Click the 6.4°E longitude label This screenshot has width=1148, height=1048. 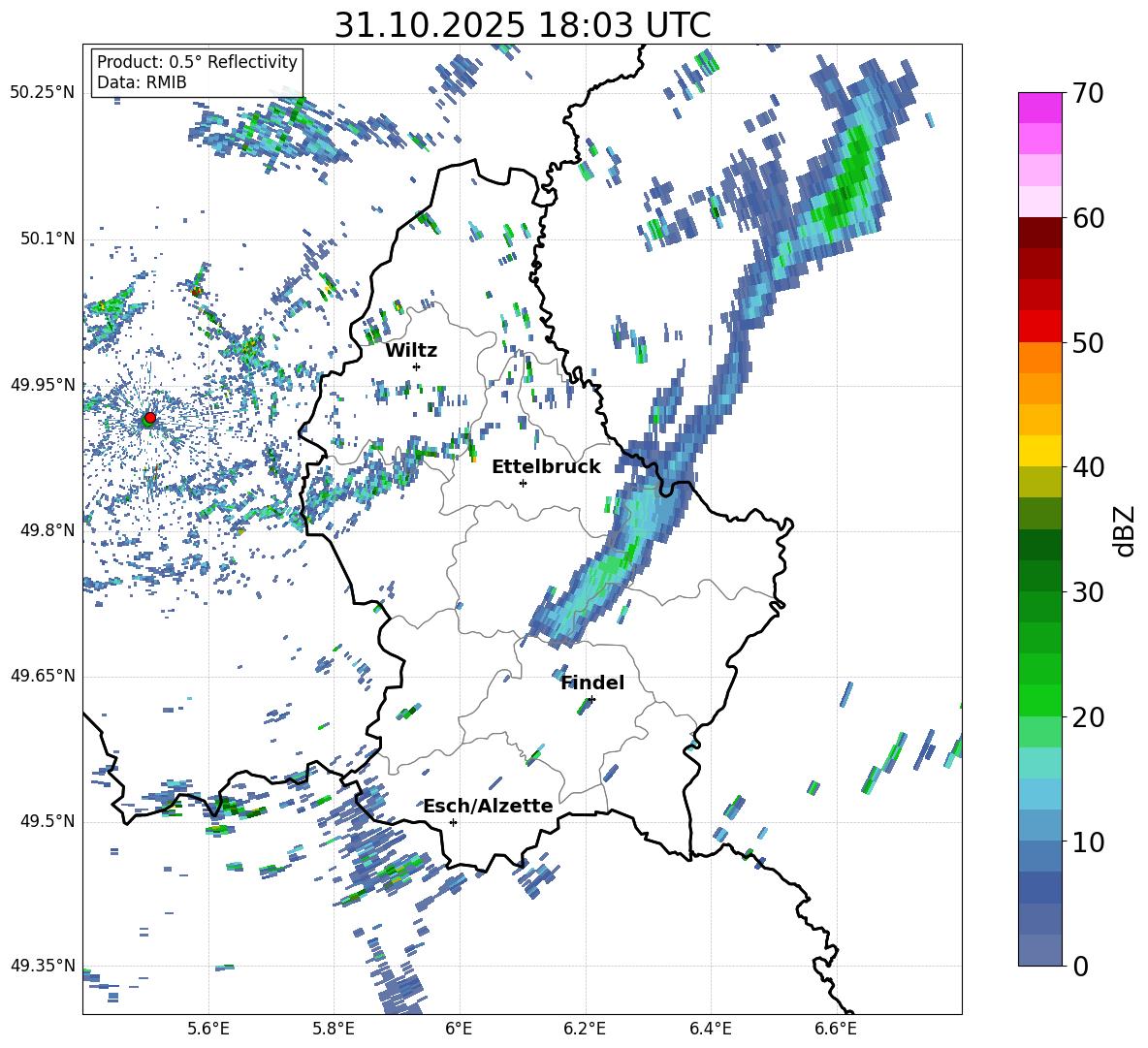coord(710,1029)
